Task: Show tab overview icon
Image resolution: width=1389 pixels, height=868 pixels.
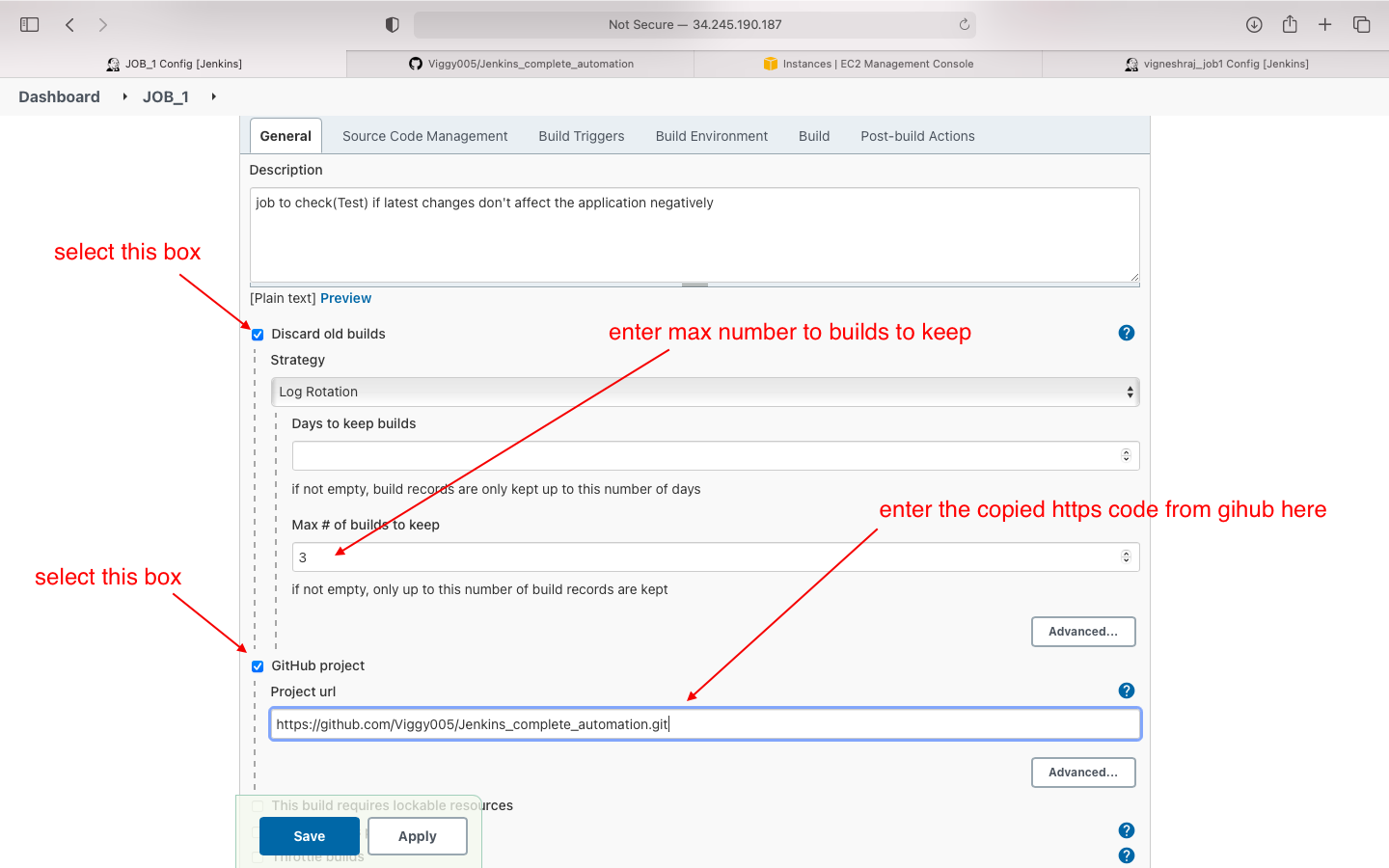Action: (x=1362, y=25)
